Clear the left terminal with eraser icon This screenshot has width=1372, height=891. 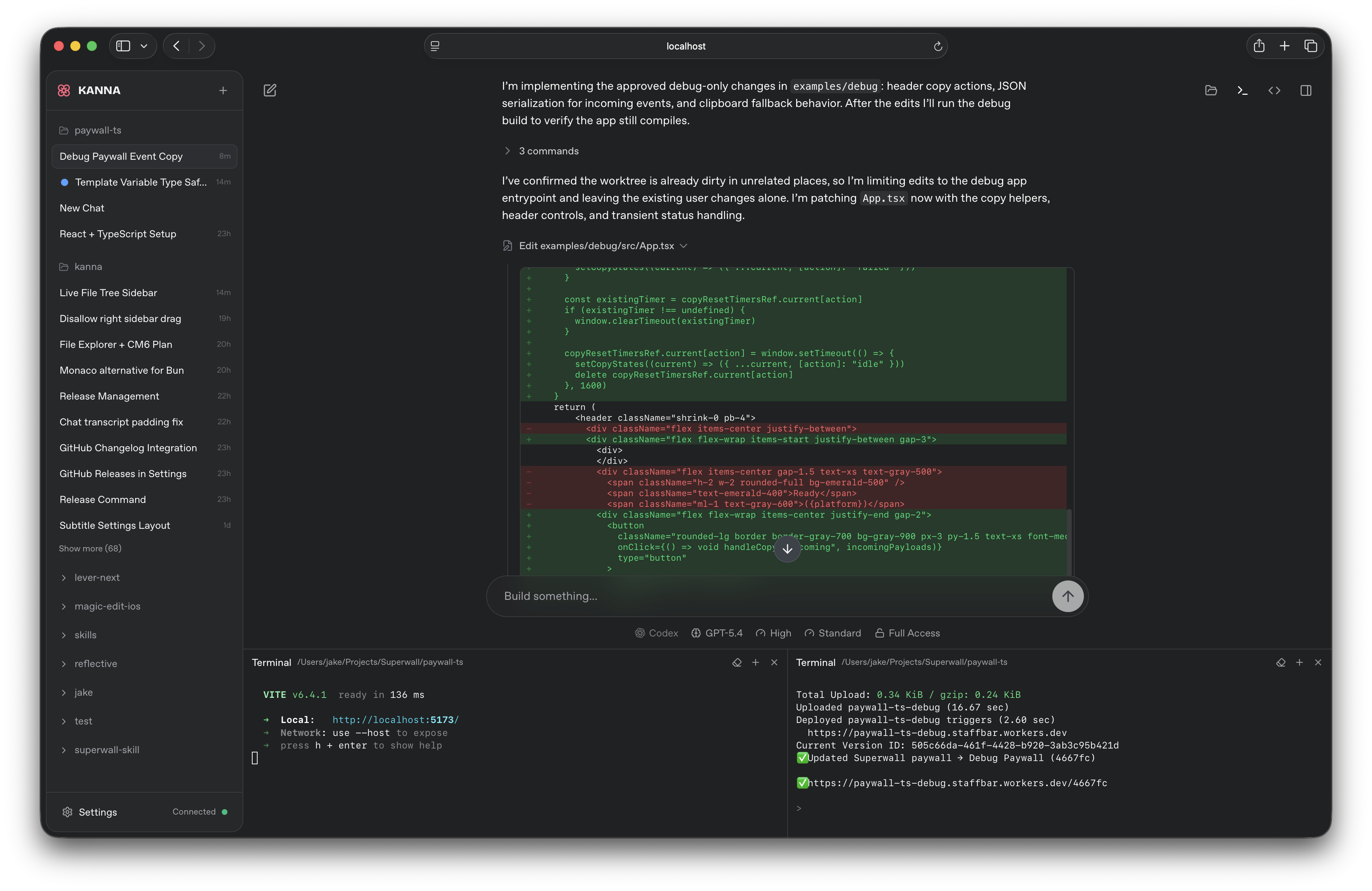point(737,663)
